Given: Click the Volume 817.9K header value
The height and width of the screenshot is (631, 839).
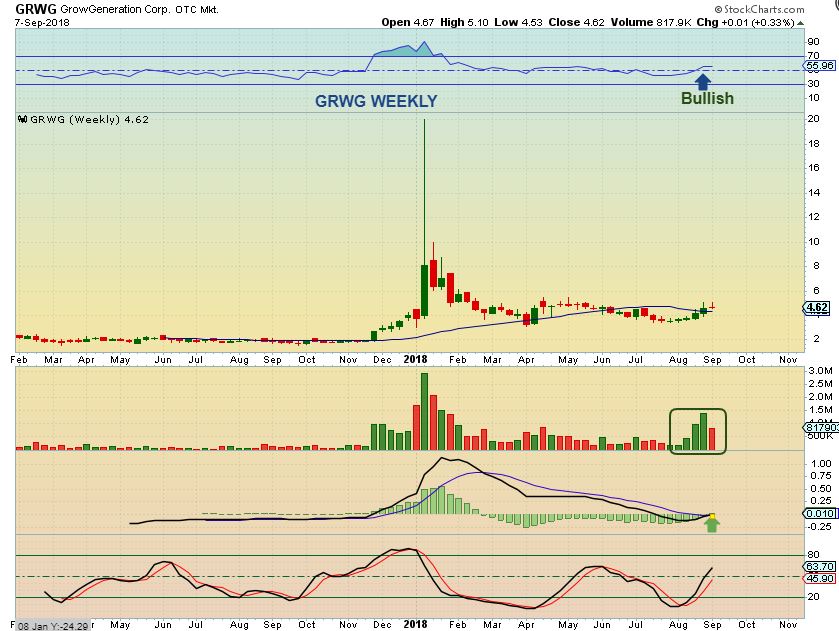Looking at the screenshot, I should (x=652, y=22).
